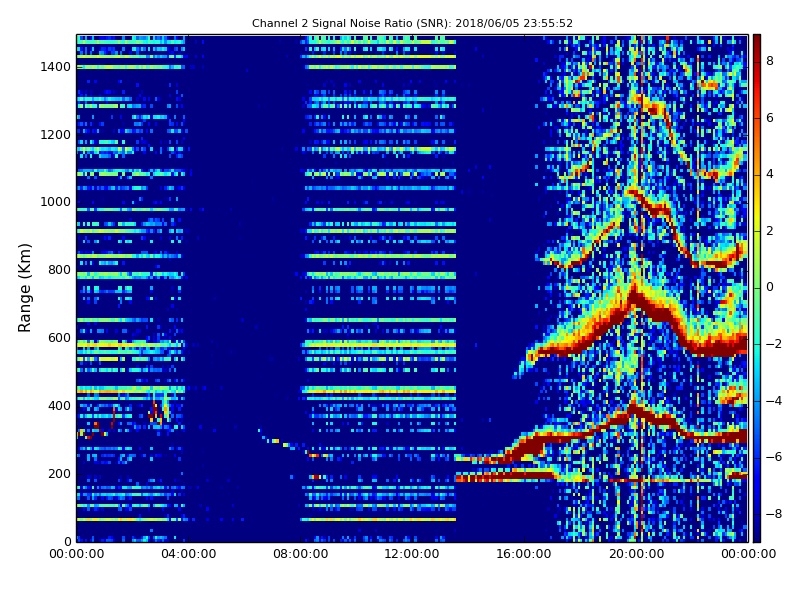This screenshot has height=600, width=800.
Task: Click the colorbar tick label −6
Action: click(x=774, y=457)
